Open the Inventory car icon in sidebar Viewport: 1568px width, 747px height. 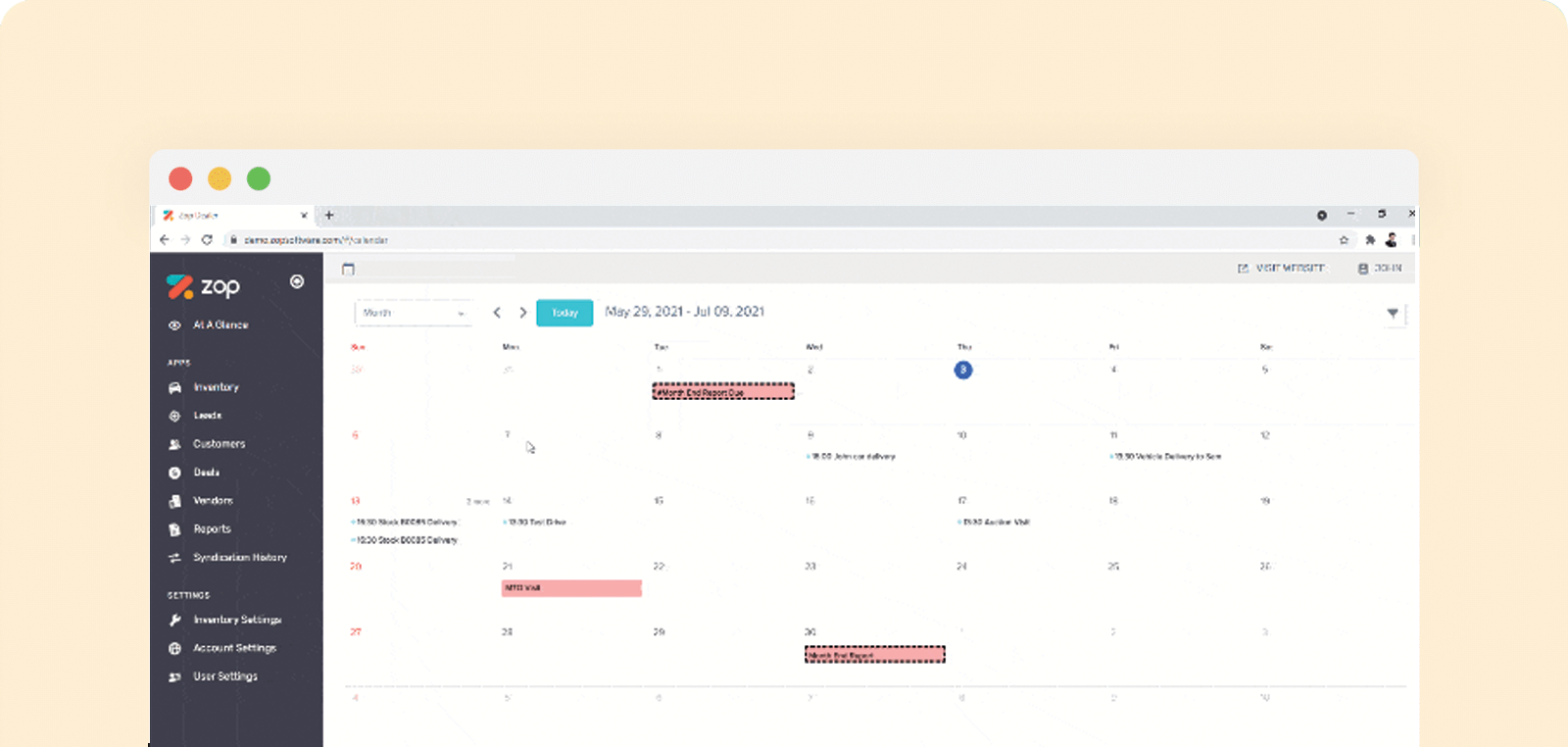pos(174,388)
